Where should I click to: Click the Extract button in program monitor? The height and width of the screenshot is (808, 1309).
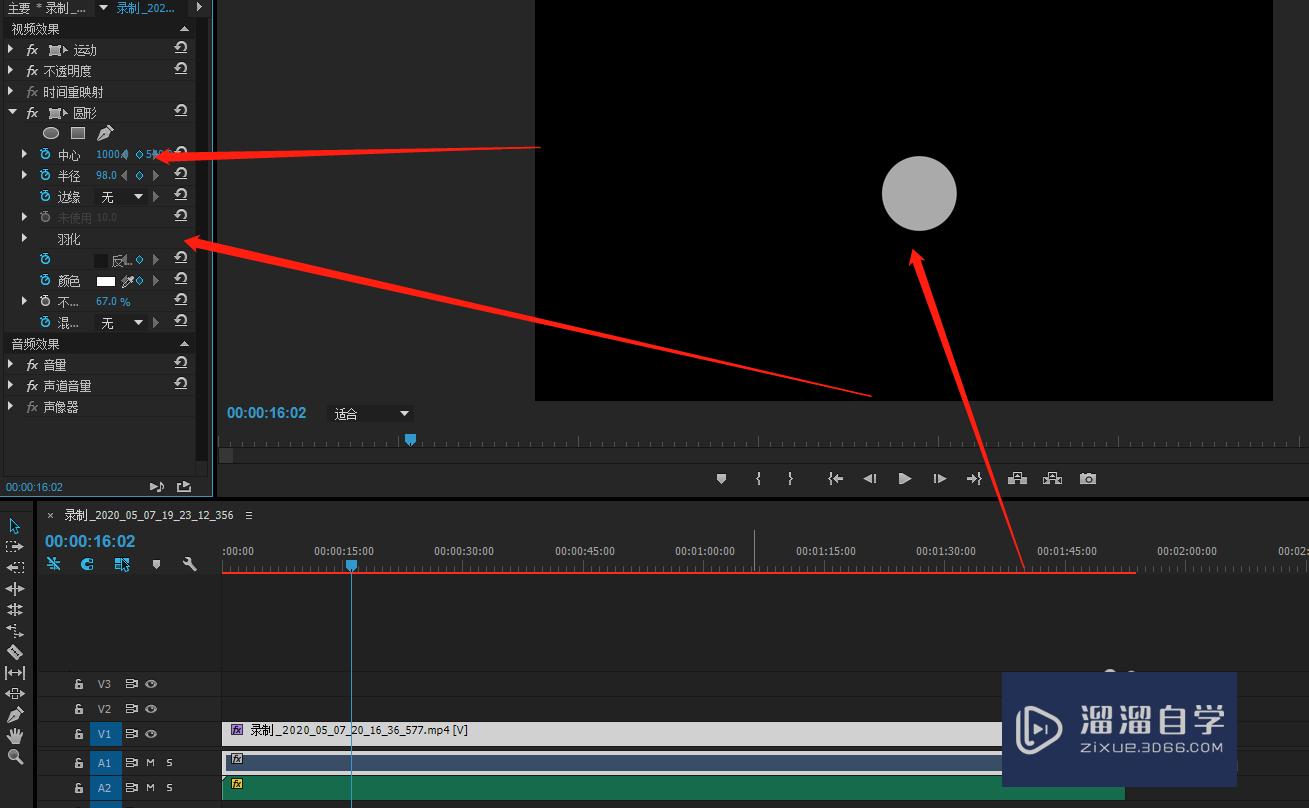[1052, 479]
